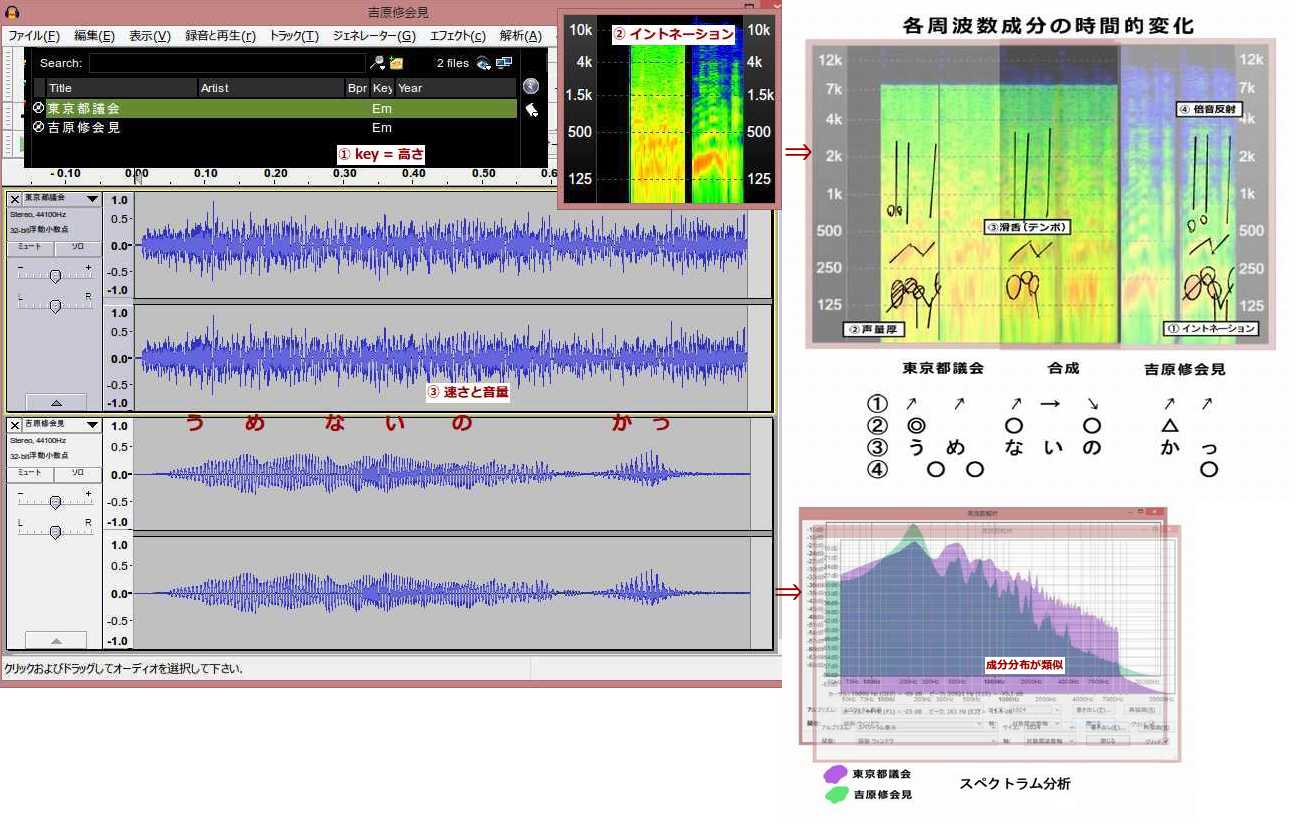This screenshot has width=1296, height=829.
Task: Click the "2 files" count label
Action: 453,63
